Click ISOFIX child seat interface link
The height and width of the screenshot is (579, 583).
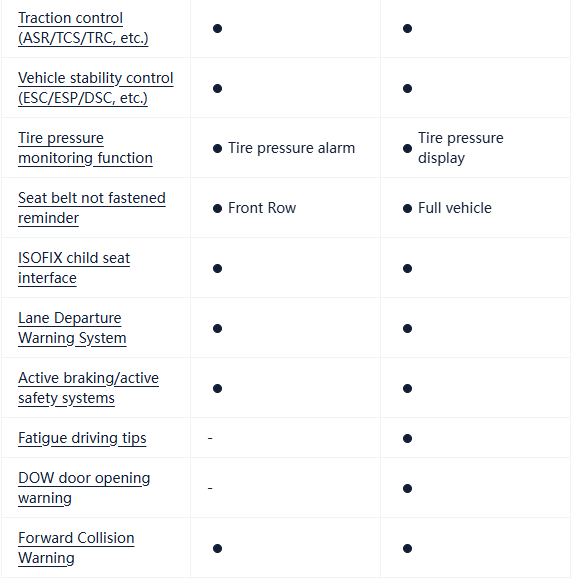pyautogui.click(x=74, y=268)
